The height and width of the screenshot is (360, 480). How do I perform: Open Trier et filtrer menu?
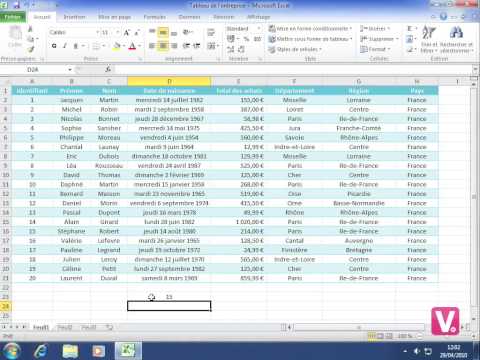(429, 39)
